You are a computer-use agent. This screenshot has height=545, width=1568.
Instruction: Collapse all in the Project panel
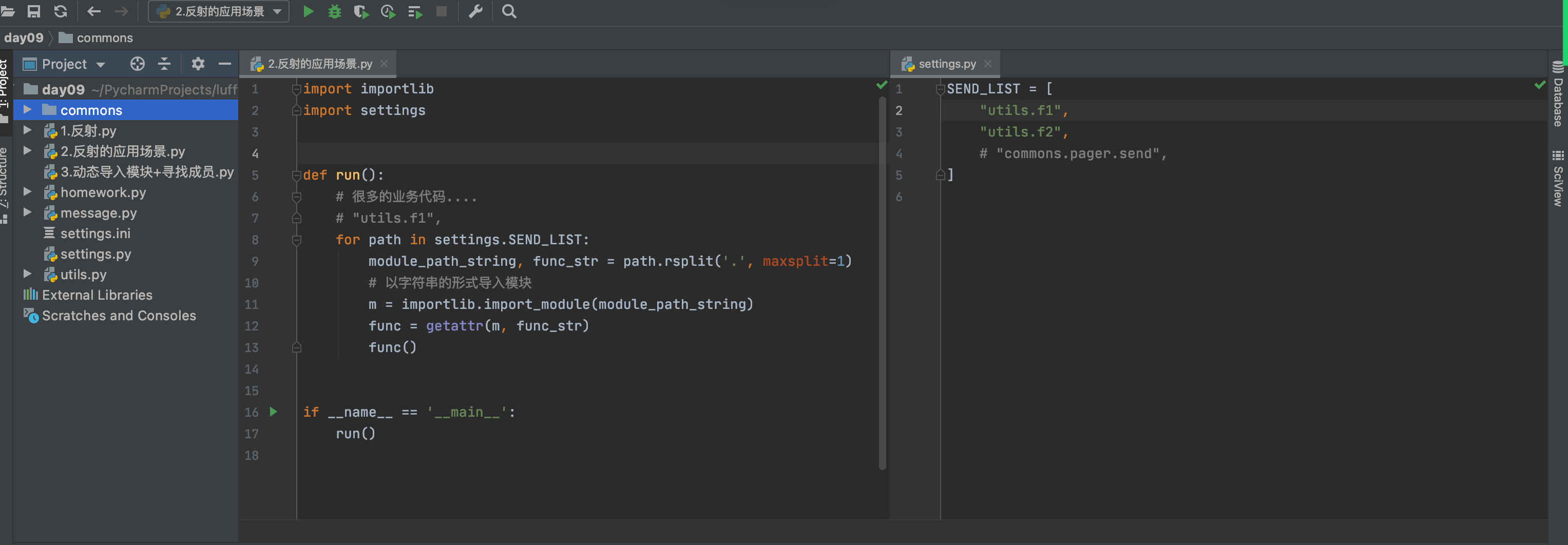[x=164, y=64]
